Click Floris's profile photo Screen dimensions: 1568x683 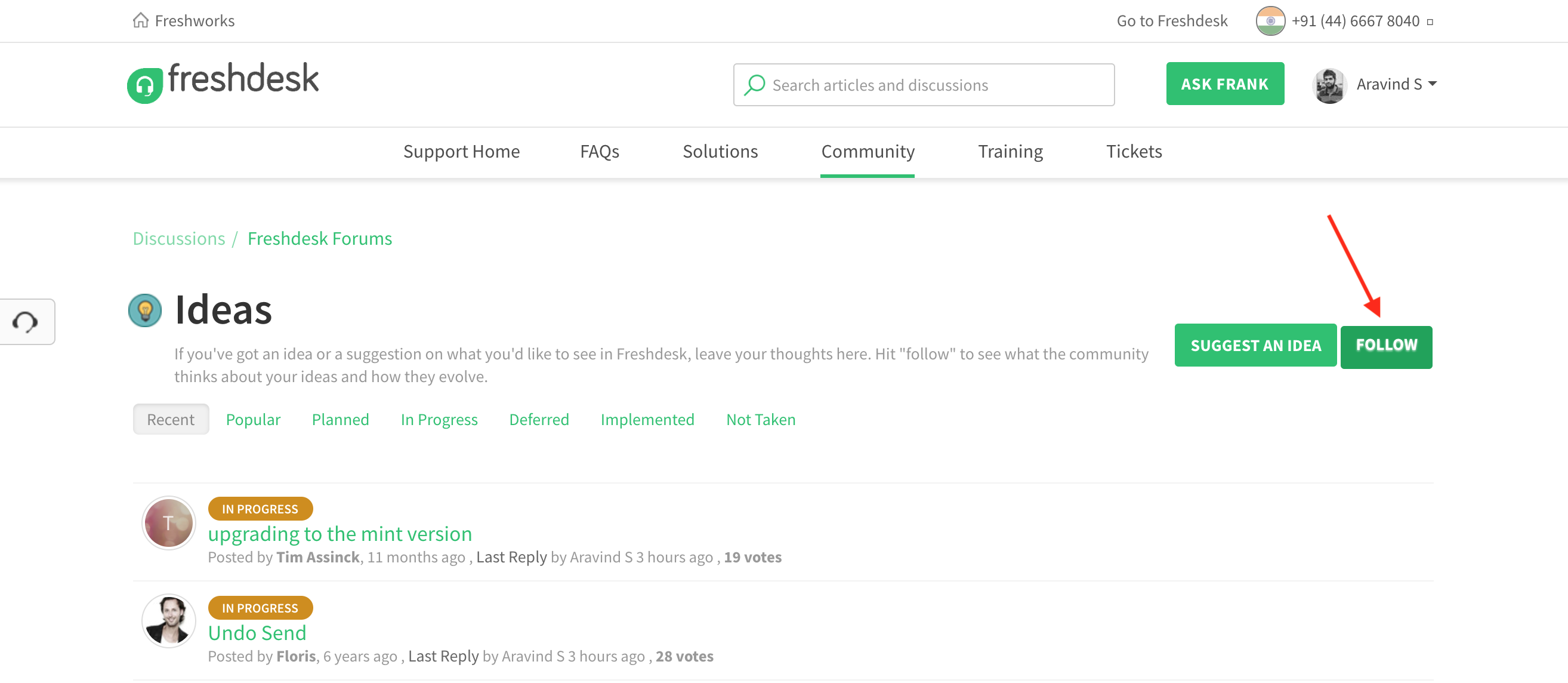click(x=169, y=620)
